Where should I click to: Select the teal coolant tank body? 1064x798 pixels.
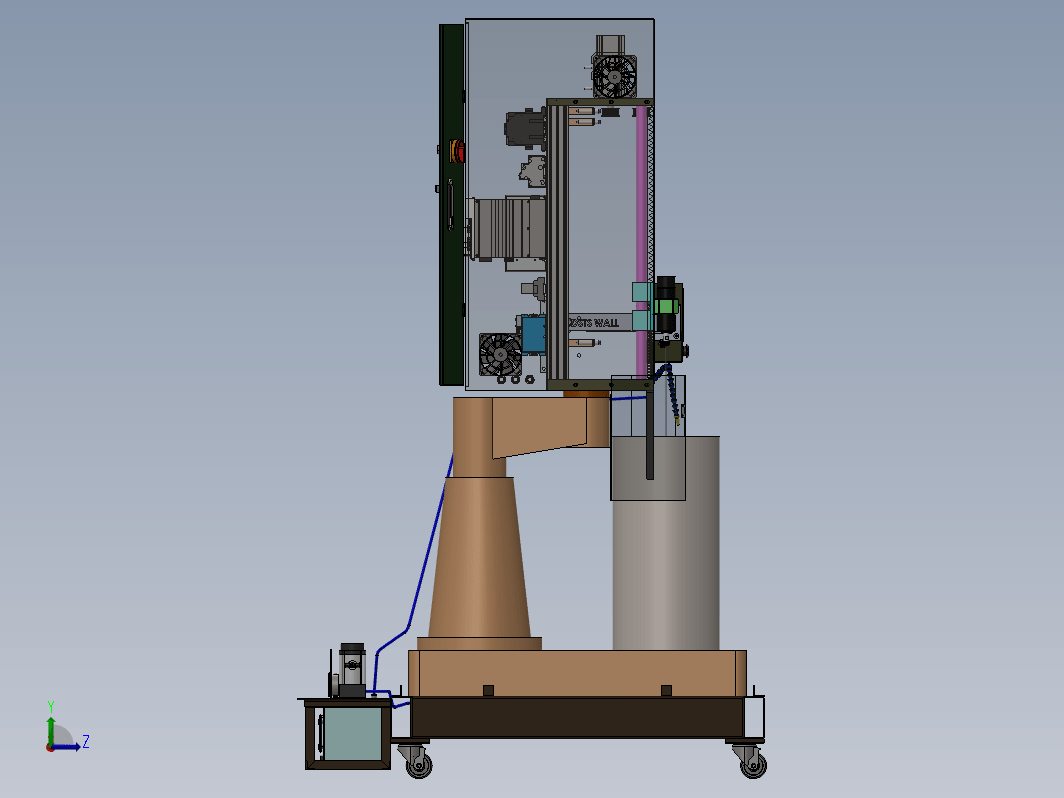pos(352,734)
